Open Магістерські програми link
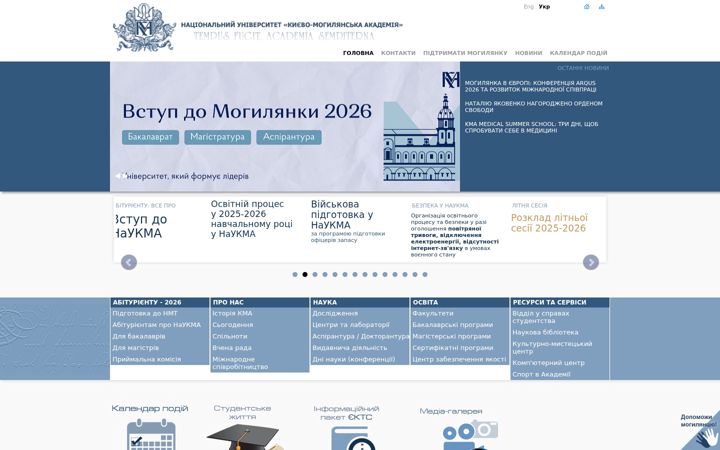Screen dimensions: 720x450 [x=452, y=336]
